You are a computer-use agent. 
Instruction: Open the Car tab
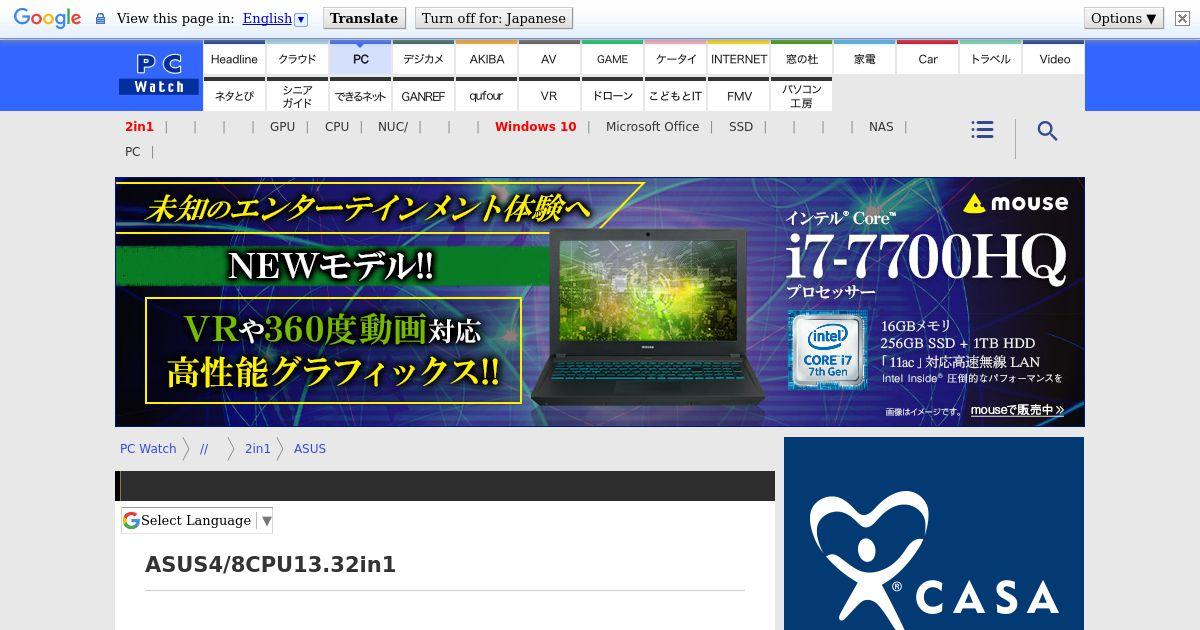[927, 58]
